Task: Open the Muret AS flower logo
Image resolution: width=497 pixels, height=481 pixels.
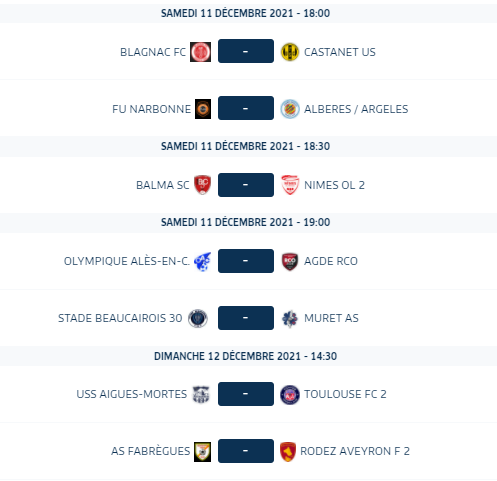Action: point(290,319)
